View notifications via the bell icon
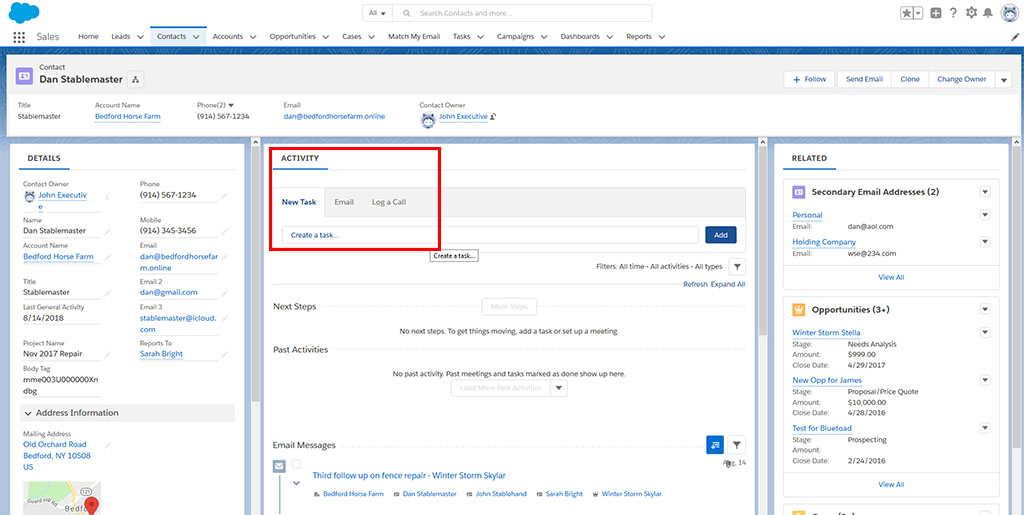Screen dimensions: 1024x515 click(x=988, y=13)
